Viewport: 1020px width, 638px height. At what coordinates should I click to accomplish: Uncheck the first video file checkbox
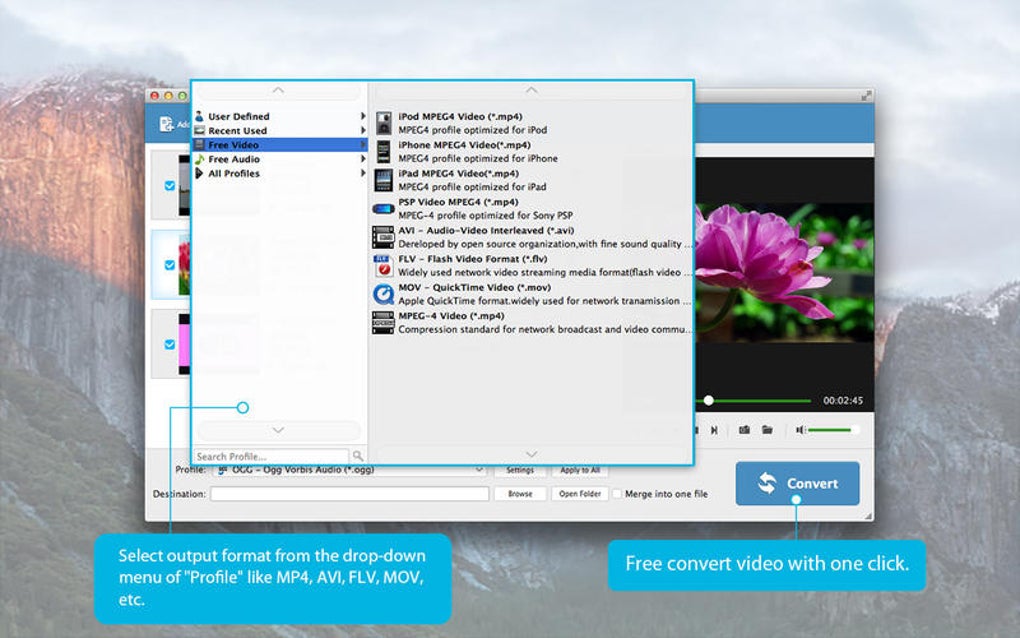(x=170, y=185)
